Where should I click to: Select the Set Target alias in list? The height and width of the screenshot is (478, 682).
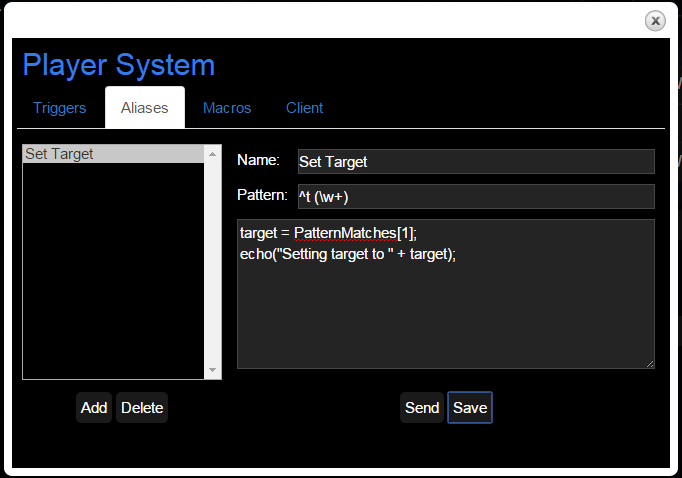113,154
